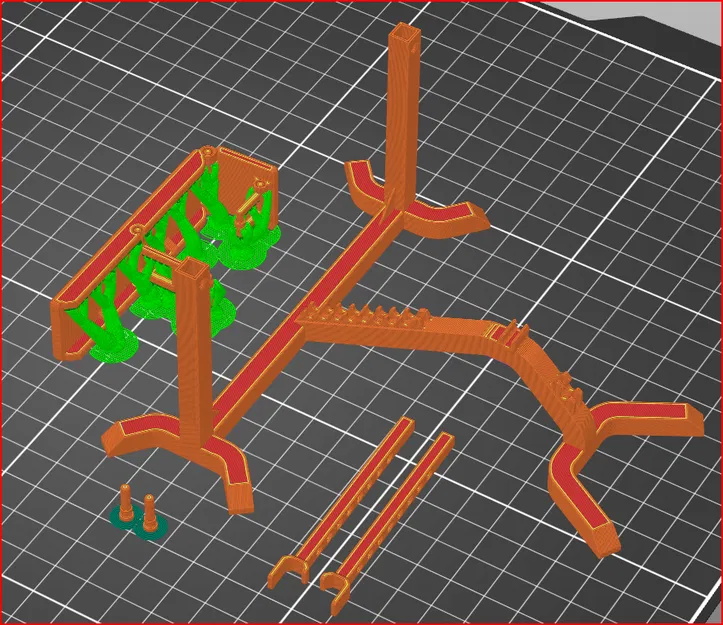Select the tall square upright post at back

403,118
